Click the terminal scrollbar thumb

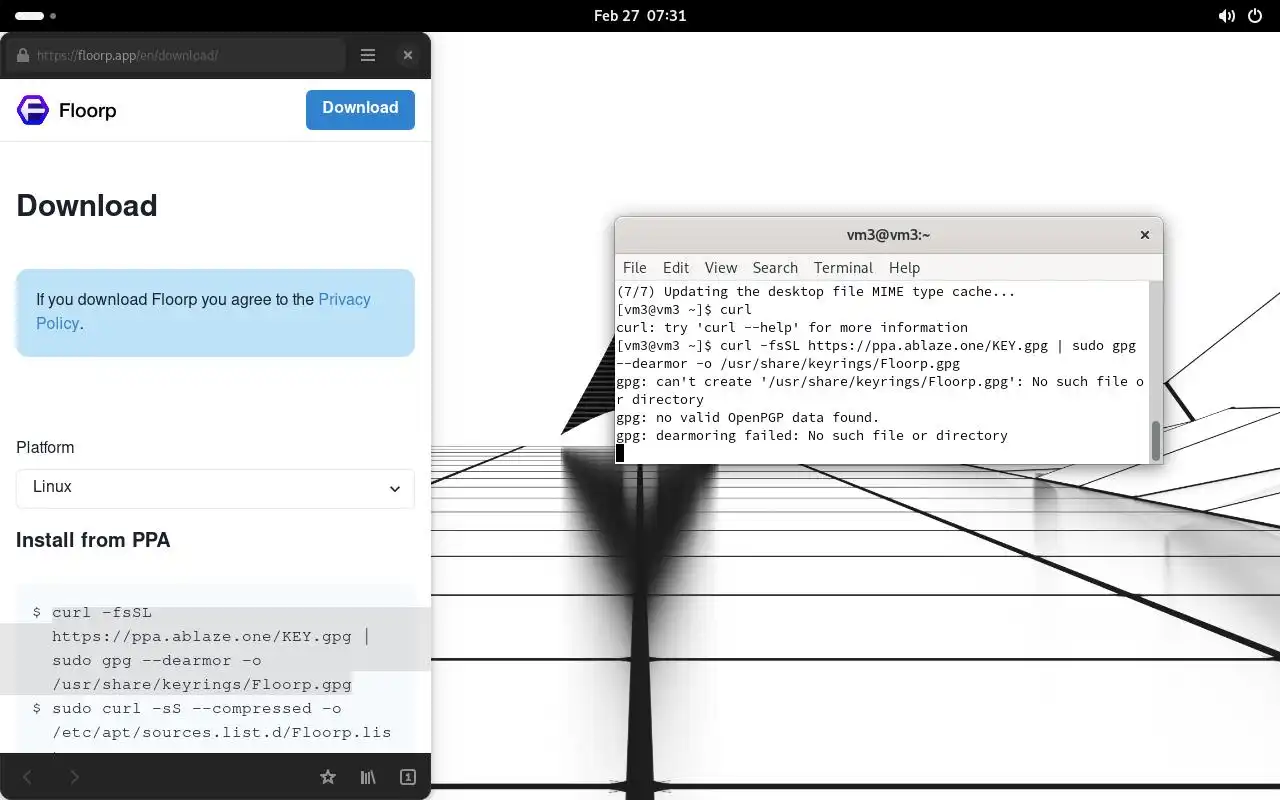coord(1156,441)
